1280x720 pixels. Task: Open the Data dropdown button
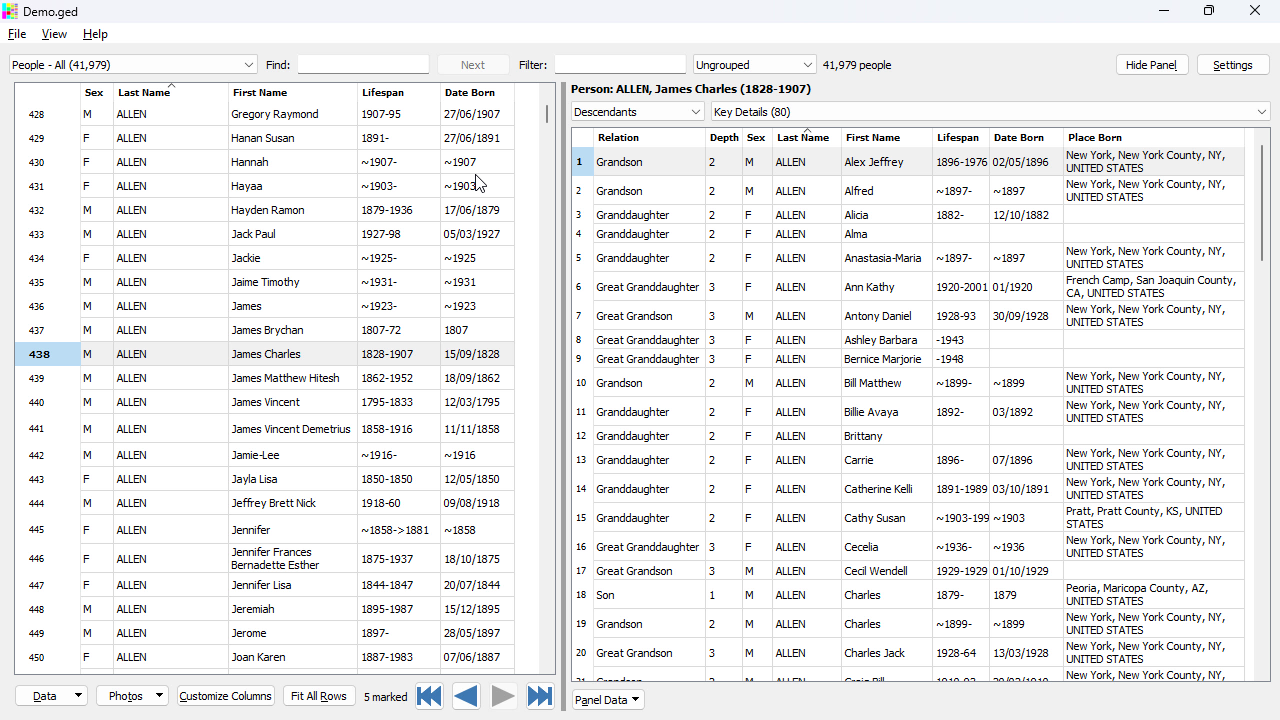tap(51, 696)
